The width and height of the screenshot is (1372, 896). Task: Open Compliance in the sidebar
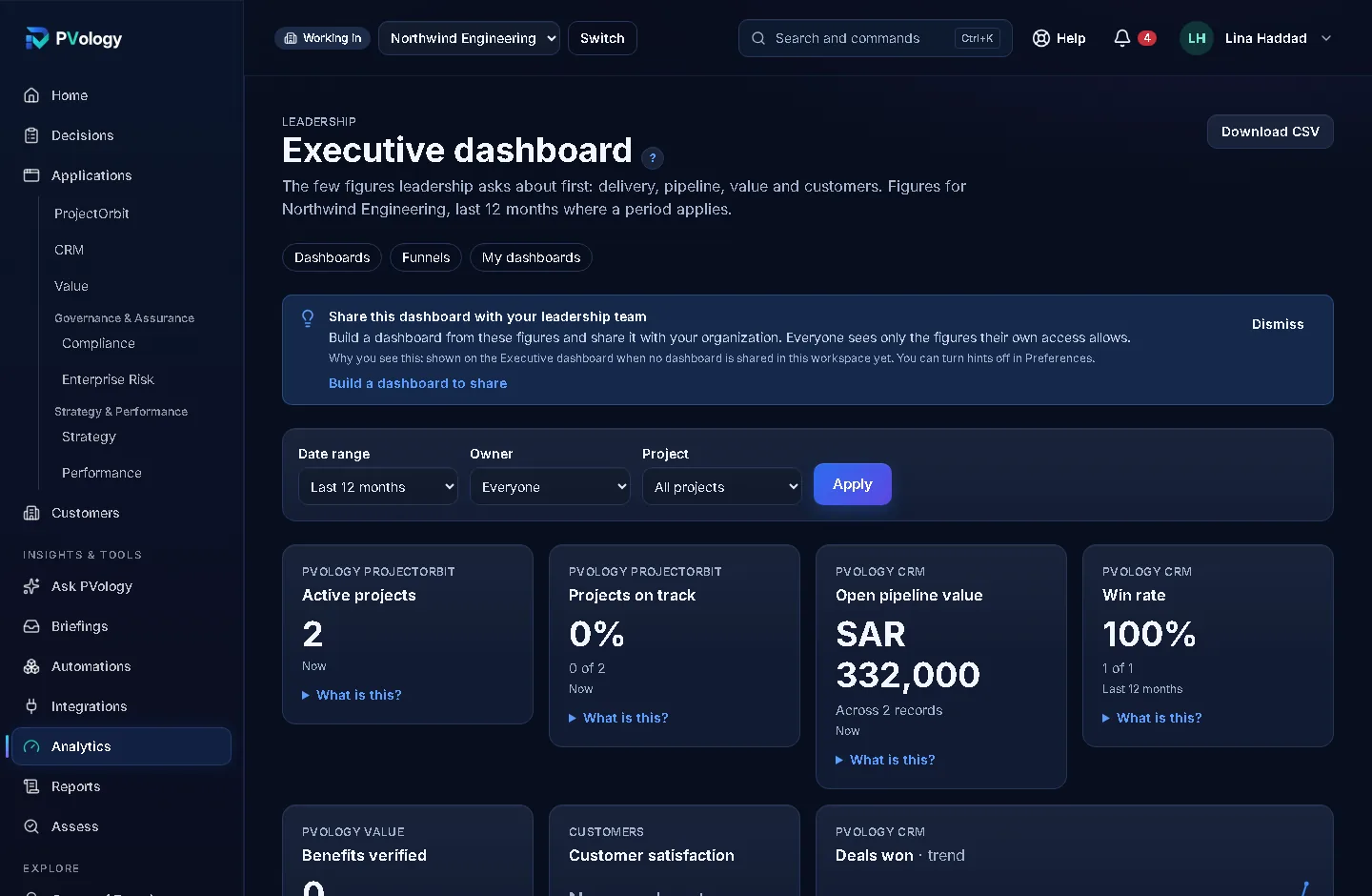[x=98, y=343]
